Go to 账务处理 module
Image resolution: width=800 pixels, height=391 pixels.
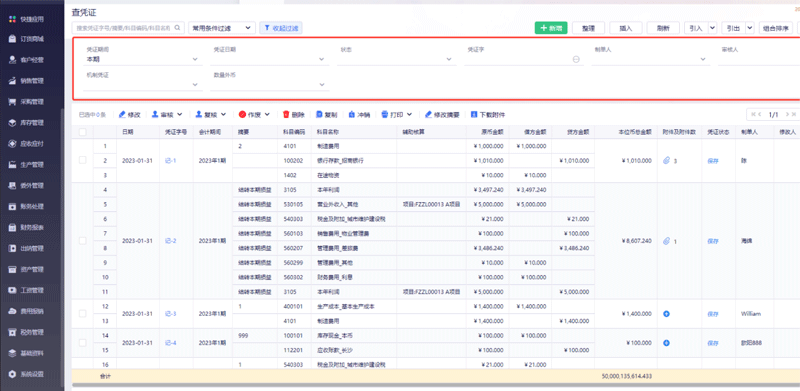[x=26, y=207]
